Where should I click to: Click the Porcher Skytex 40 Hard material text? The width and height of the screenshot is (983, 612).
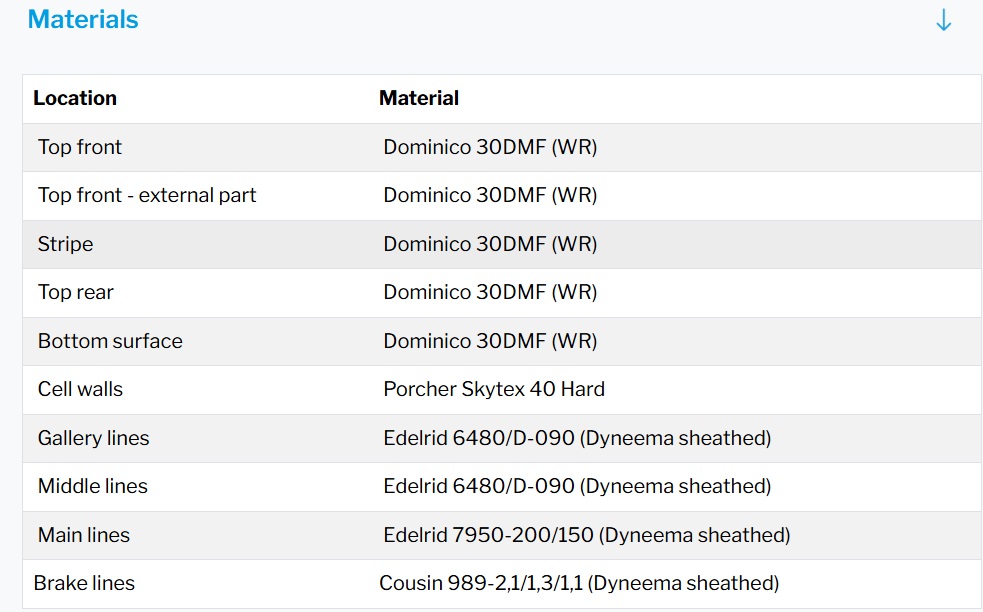pos(494,389)
